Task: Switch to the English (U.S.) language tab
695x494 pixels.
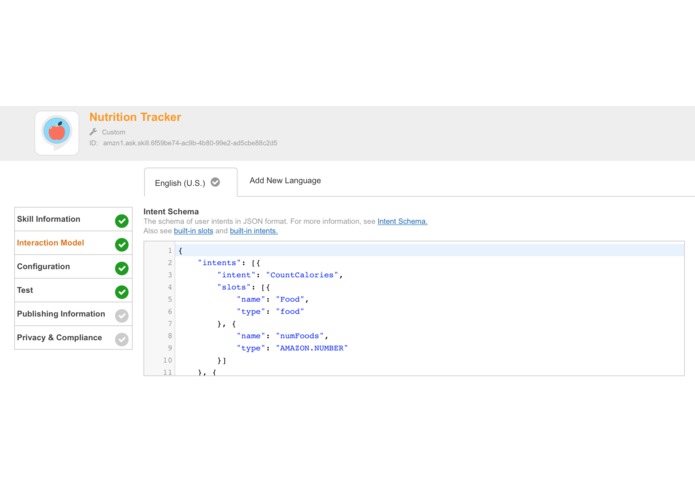Action: pos(191,183)
